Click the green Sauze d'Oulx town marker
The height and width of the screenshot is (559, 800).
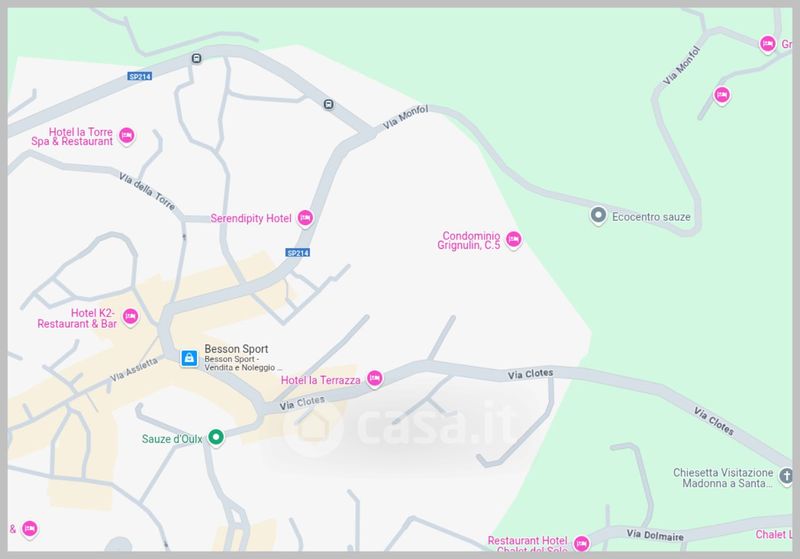[216, 437]
